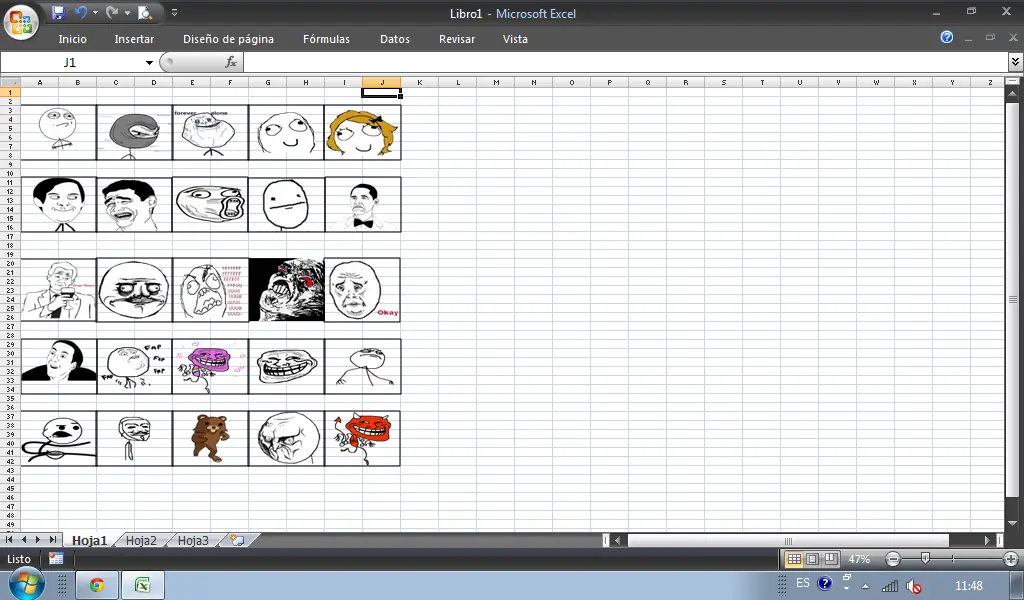The width and height of the screenshot is (1024, 600).
Task: Switch to Page Layout view button
Action: coord(812,560)
